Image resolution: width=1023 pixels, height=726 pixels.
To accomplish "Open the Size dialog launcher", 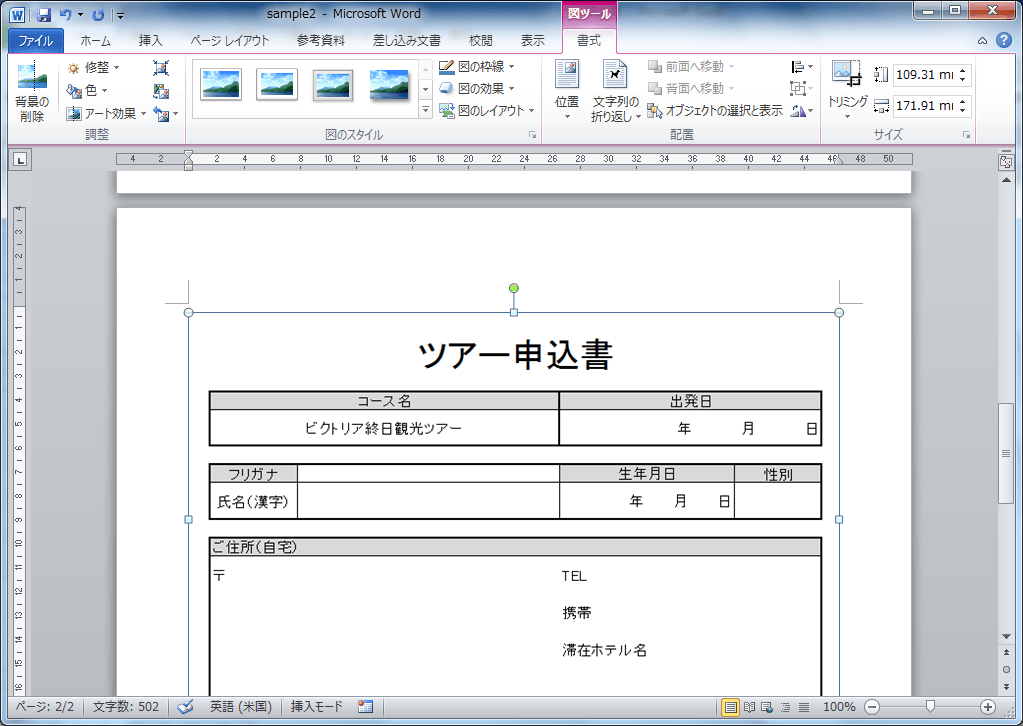I will point(966,135).
